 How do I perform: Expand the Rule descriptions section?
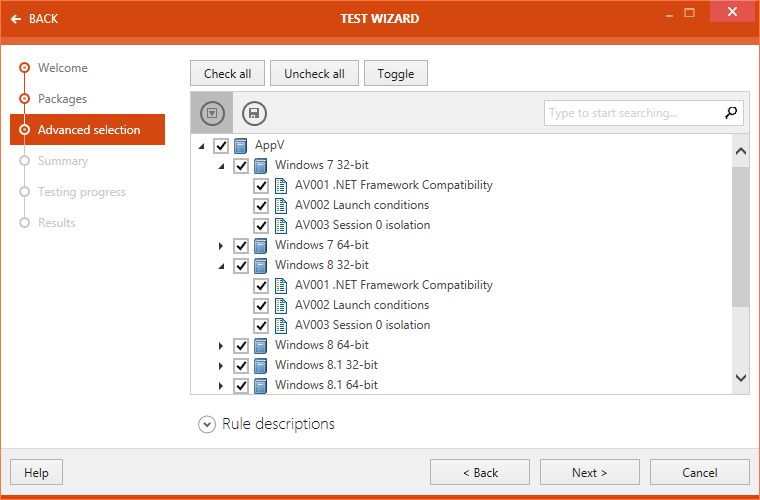pyautogui.click(x=207, y=424)
